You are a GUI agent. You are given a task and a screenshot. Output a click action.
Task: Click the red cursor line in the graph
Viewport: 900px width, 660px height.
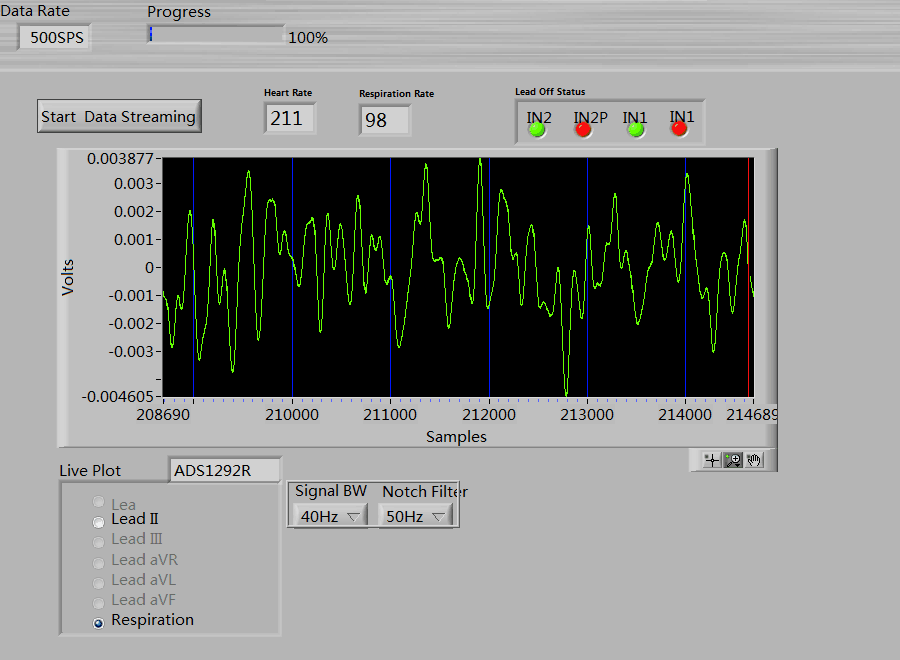click(748, 277)
